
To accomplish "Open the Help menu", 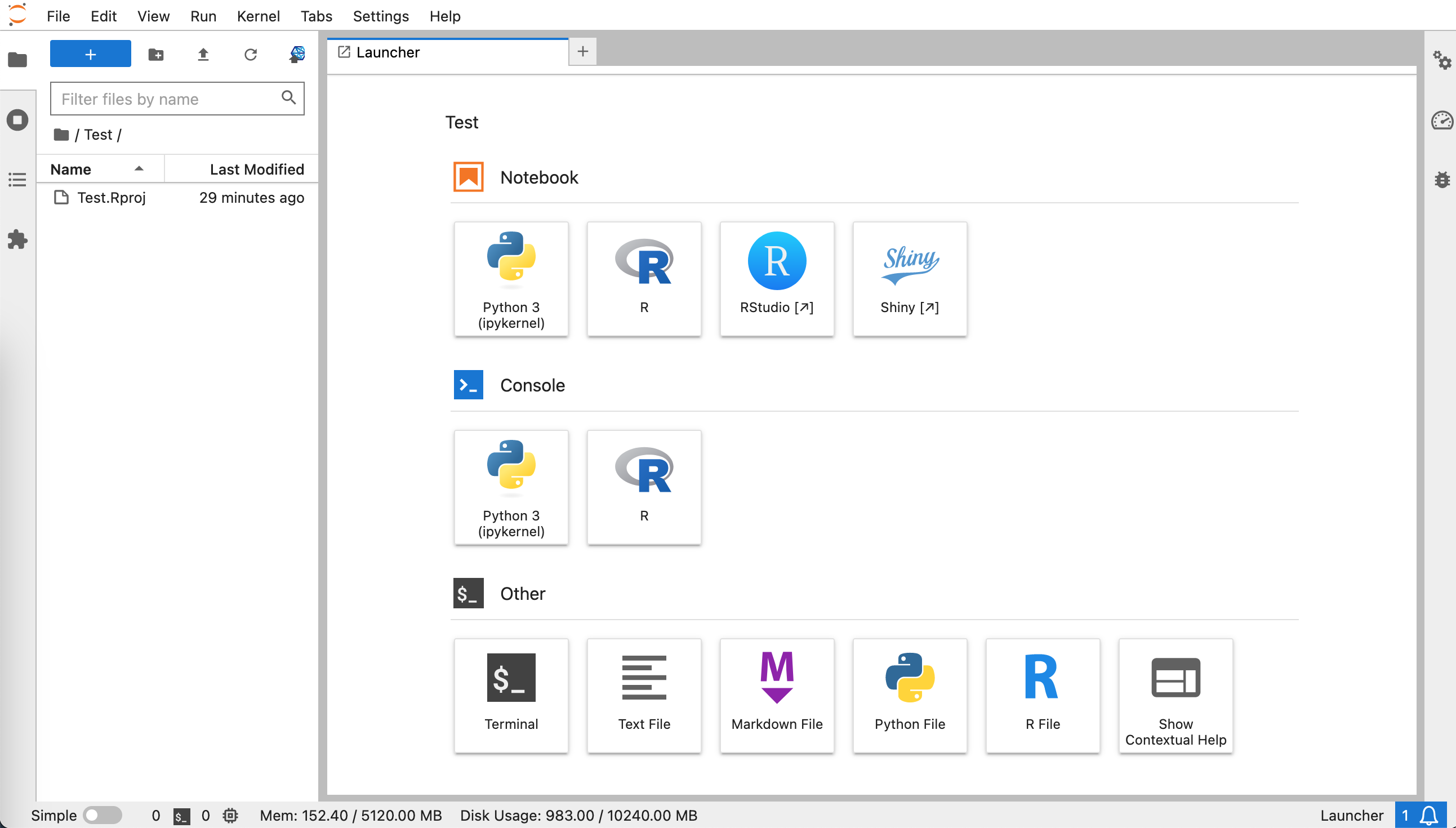I will (x=445, y=16).
